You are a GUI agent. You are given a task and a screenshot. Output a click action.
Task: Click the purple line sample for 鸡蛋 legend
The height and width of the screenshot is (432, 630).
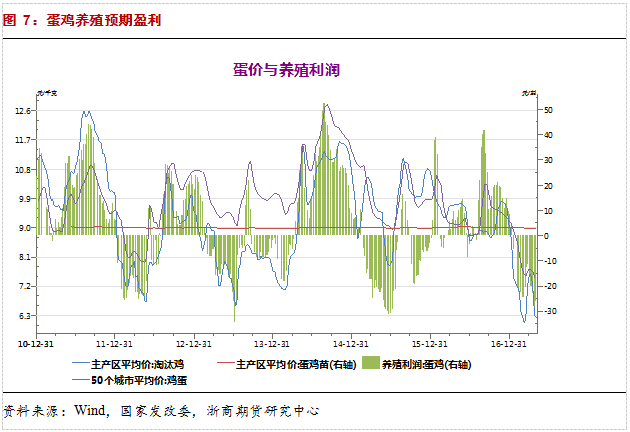pyautogui.click(x=80, y=379)
